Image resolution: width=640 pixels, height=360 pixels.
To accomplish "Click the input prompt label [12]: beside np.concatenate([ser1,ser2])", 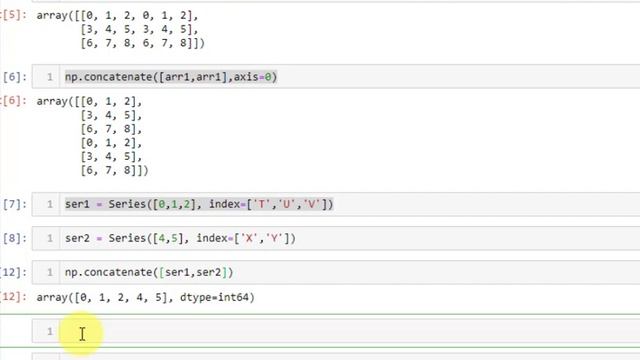I will tap(13, 272).
